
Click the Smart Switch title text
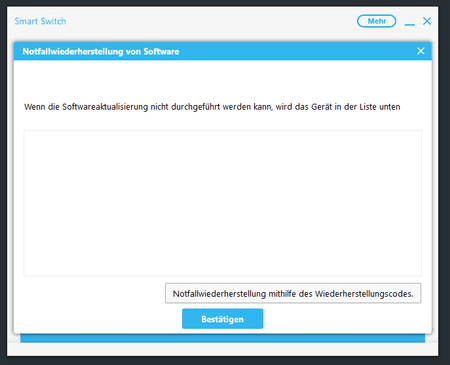point(40,21)
